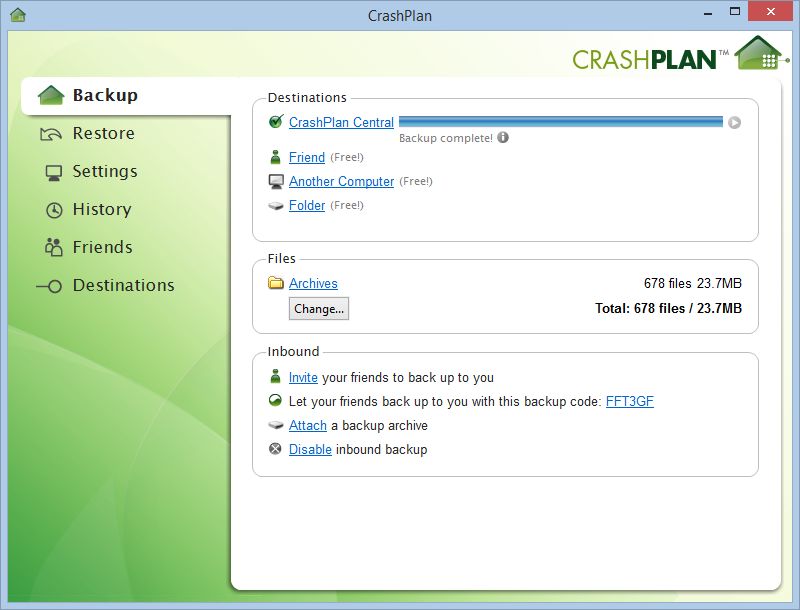Start backup with the play button

tap(734, 122)
